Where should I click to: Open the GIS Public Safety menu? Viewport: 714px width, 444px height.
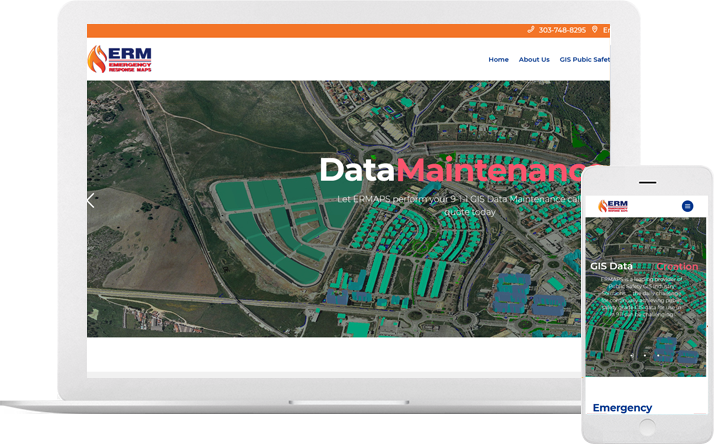[585, 60]
